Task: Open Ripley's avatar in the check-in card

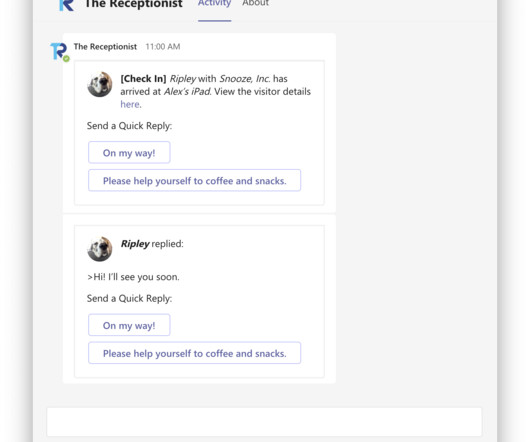Action: click(x=100, y=84)
